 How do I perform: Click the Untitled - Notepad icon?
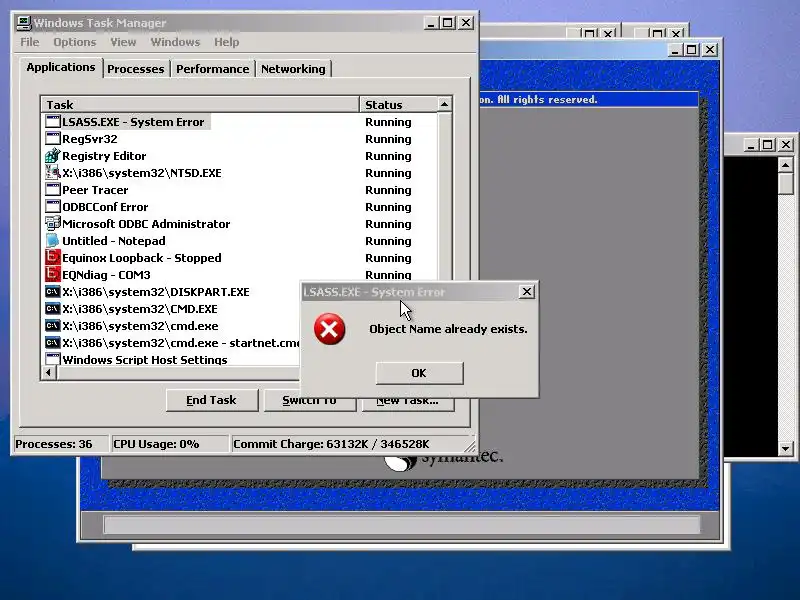coord(53,240)
